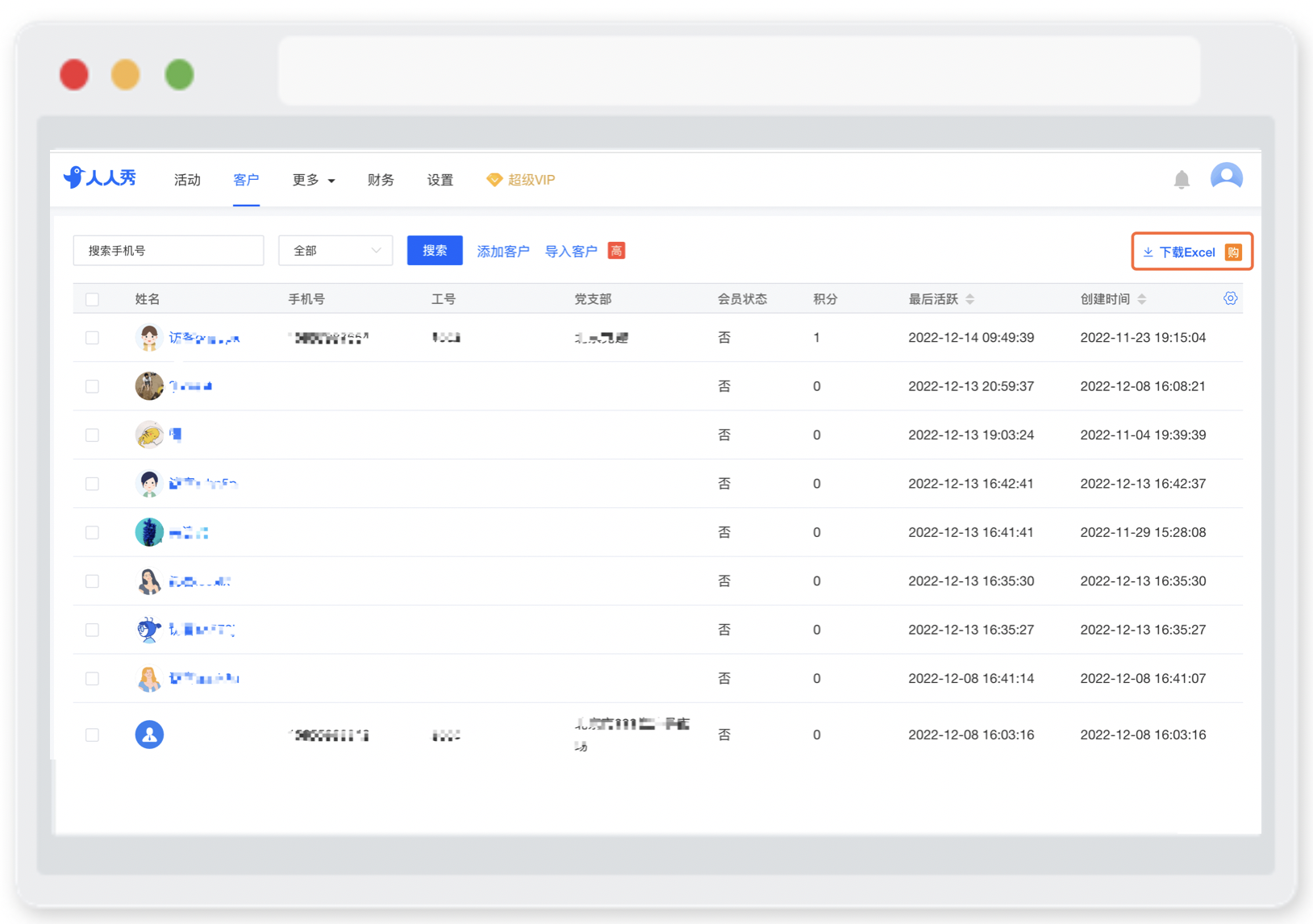
Task: Open avatar of customer created 2022-12-13 16:42:37
Action: point(149,484)
